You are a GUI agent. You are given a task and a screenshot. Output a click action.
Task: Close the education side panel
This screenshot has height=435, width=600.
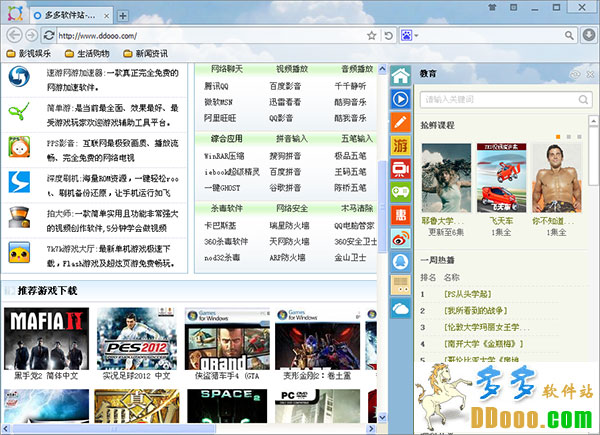[590, 74]
